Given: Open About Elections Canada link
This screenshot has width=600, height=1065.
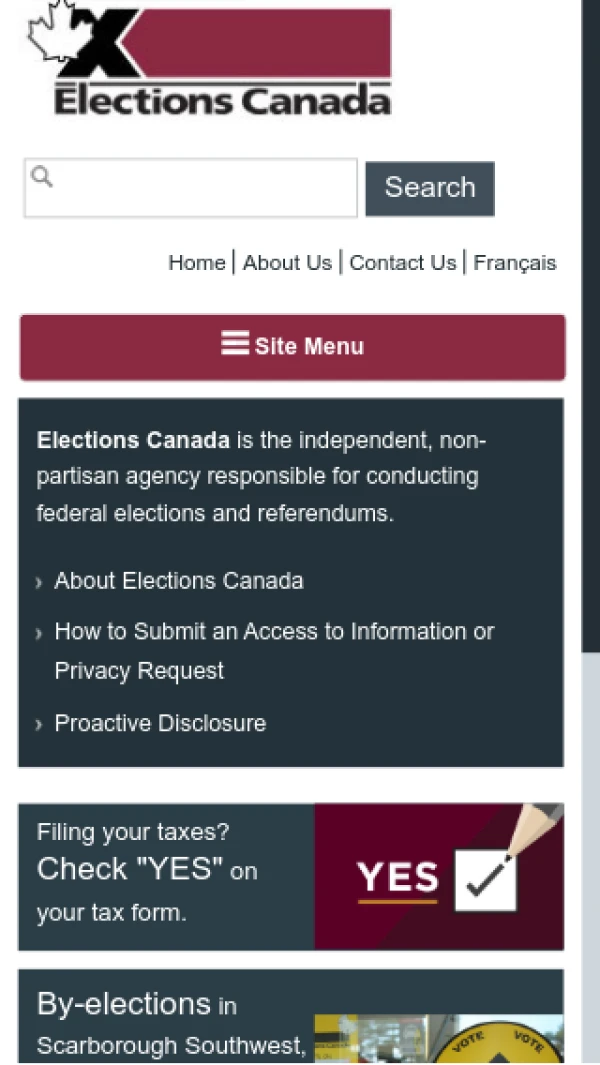Looking at the screenshot, I should point(179,581).
